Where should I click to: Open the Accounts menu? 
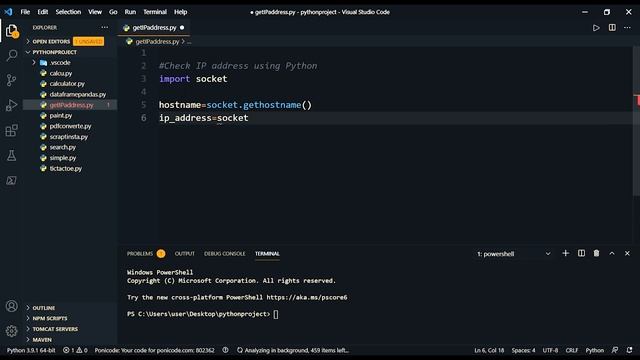pyautogui.click(x=11, y=306)
